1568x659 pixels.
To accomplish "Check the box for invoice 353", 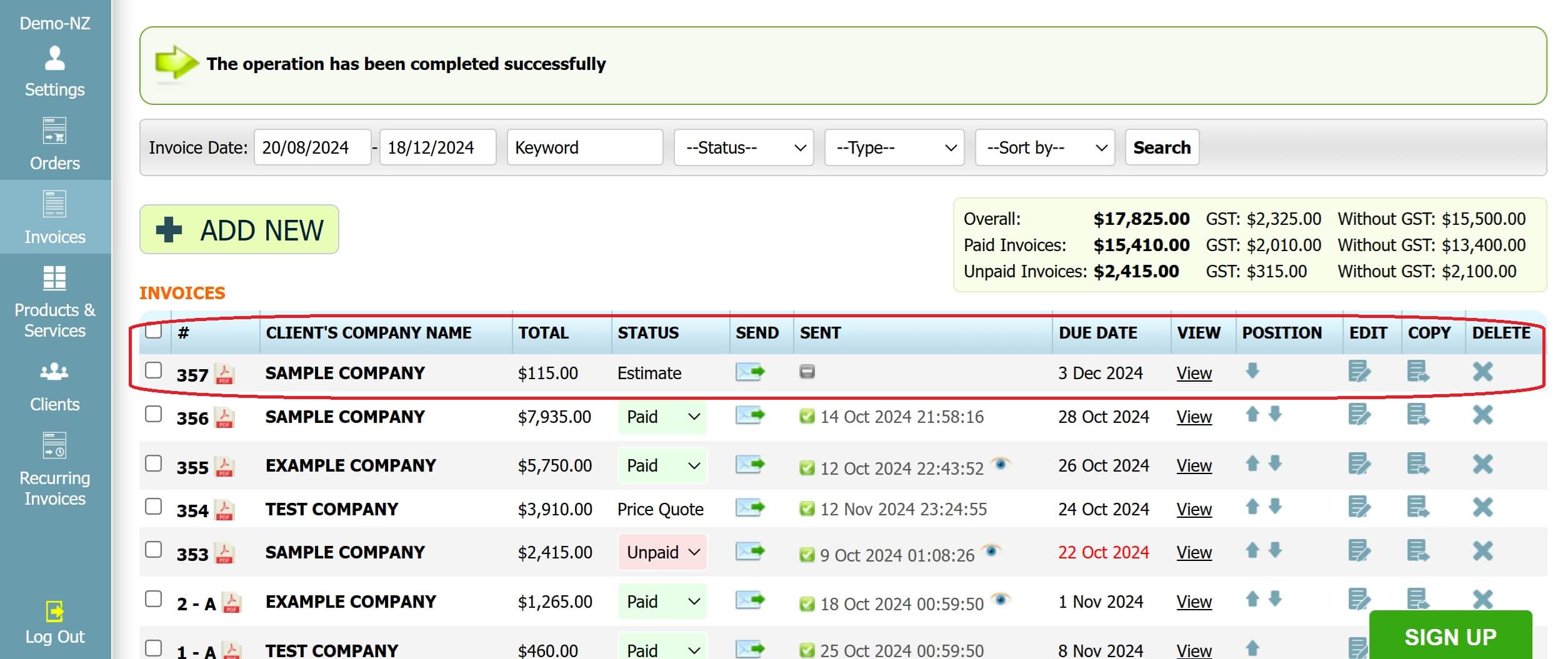I will pyautogui.click(x=153, y=550).
